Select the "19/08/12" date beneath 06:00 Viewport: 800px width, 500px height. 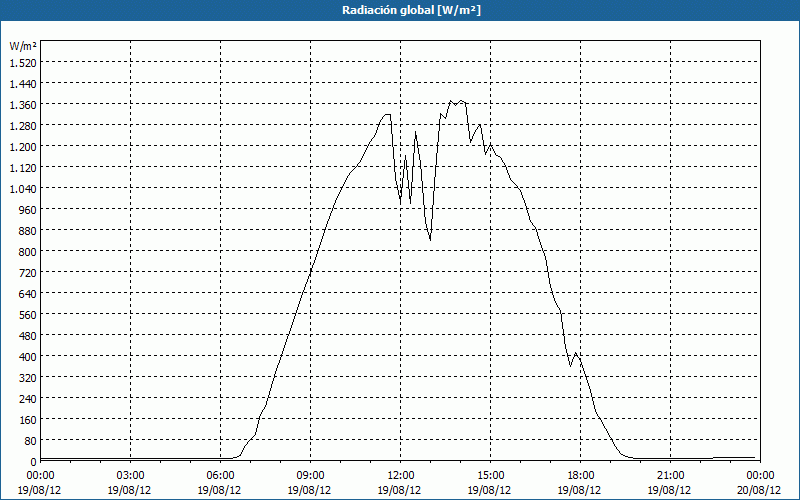point(219,490)
